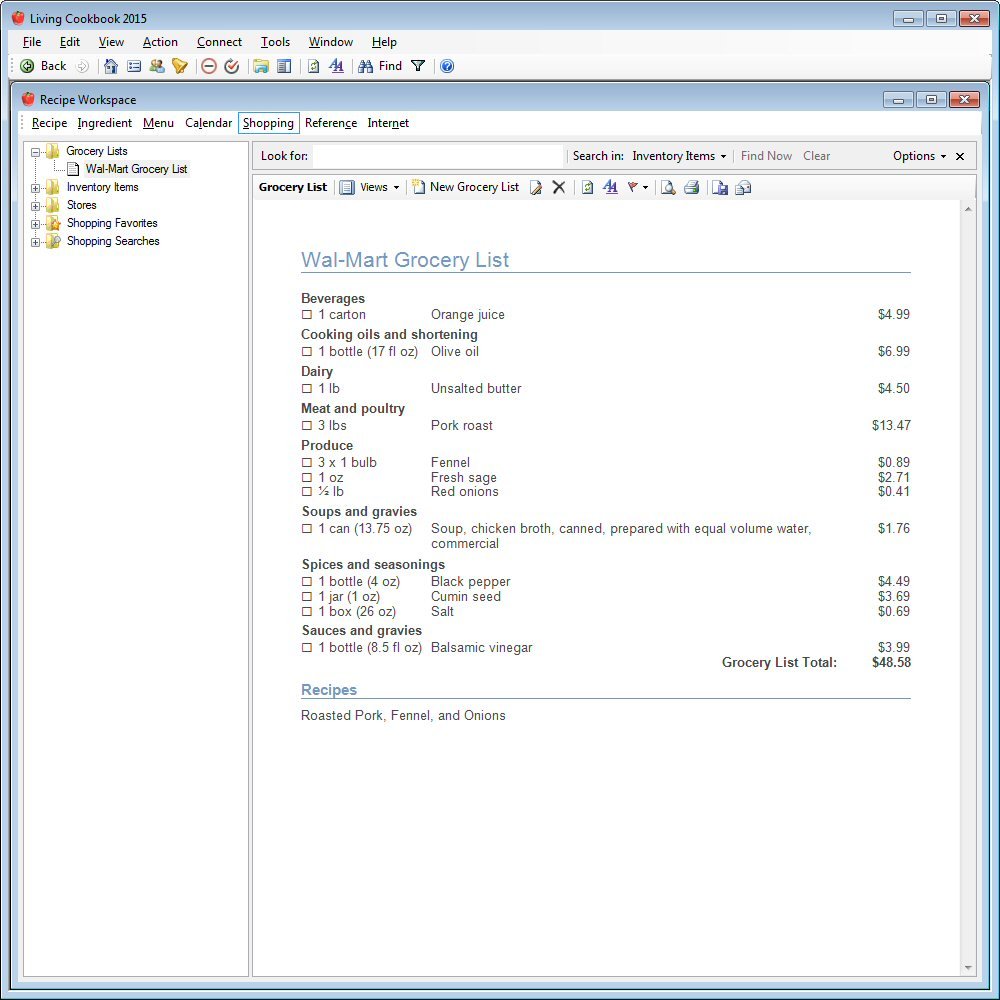Open the Connect menu
Image resolution: width=1000 pixels, height=1000 pixels.
click(x=219, y=41)
